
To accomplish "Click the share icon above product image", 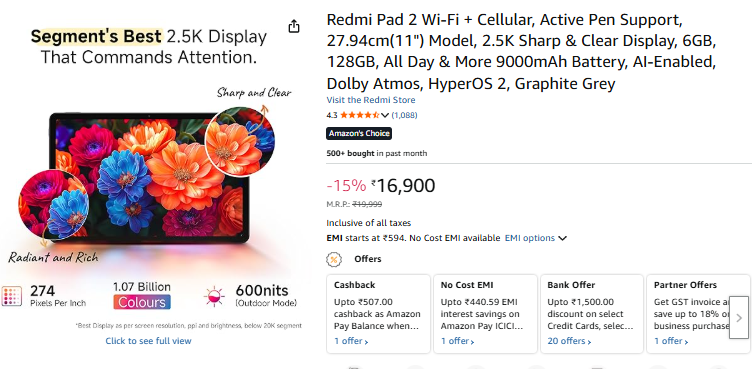I will (294, 26).
